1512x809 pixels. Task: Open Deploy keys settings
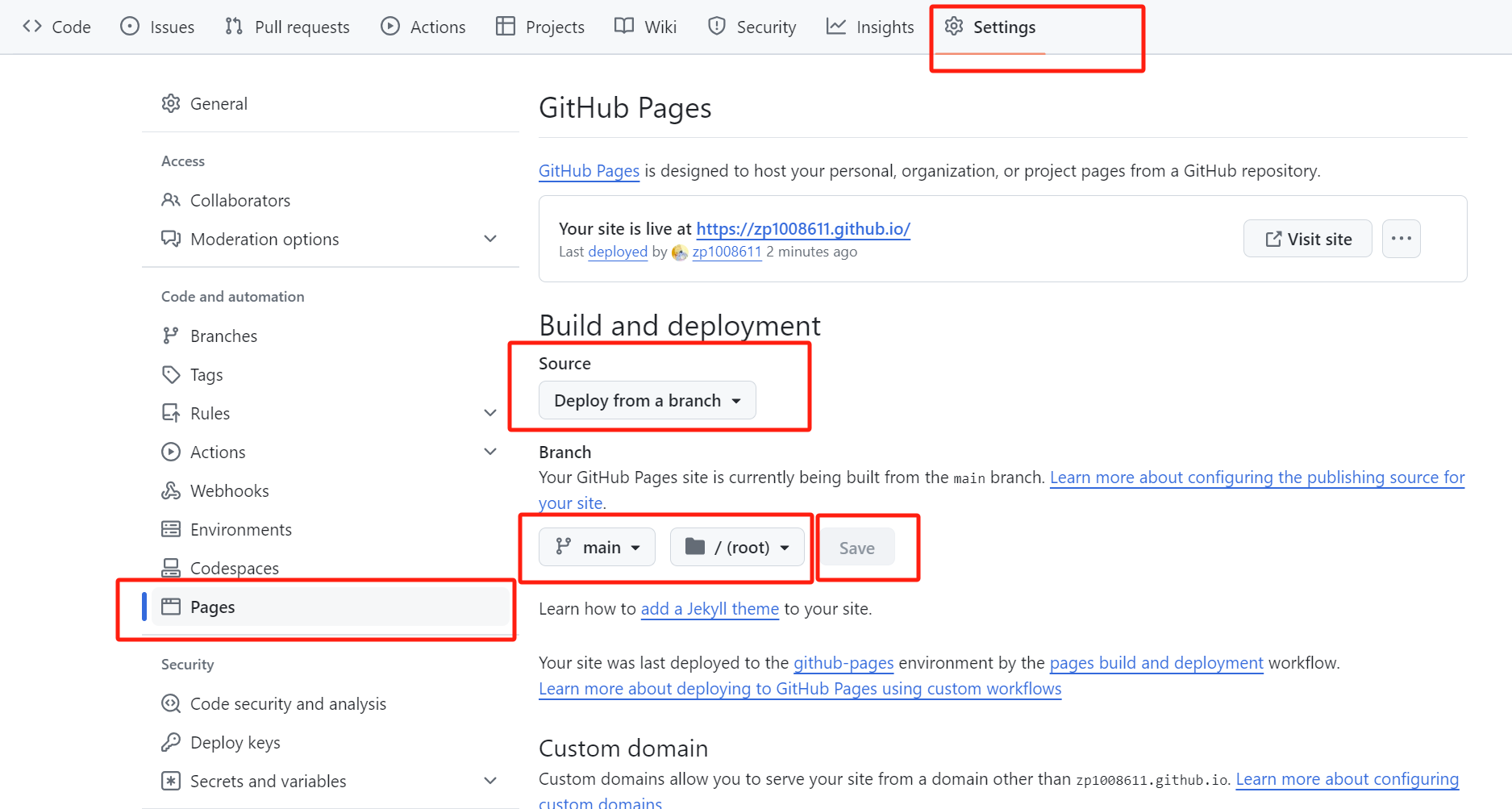click(331, 742)
